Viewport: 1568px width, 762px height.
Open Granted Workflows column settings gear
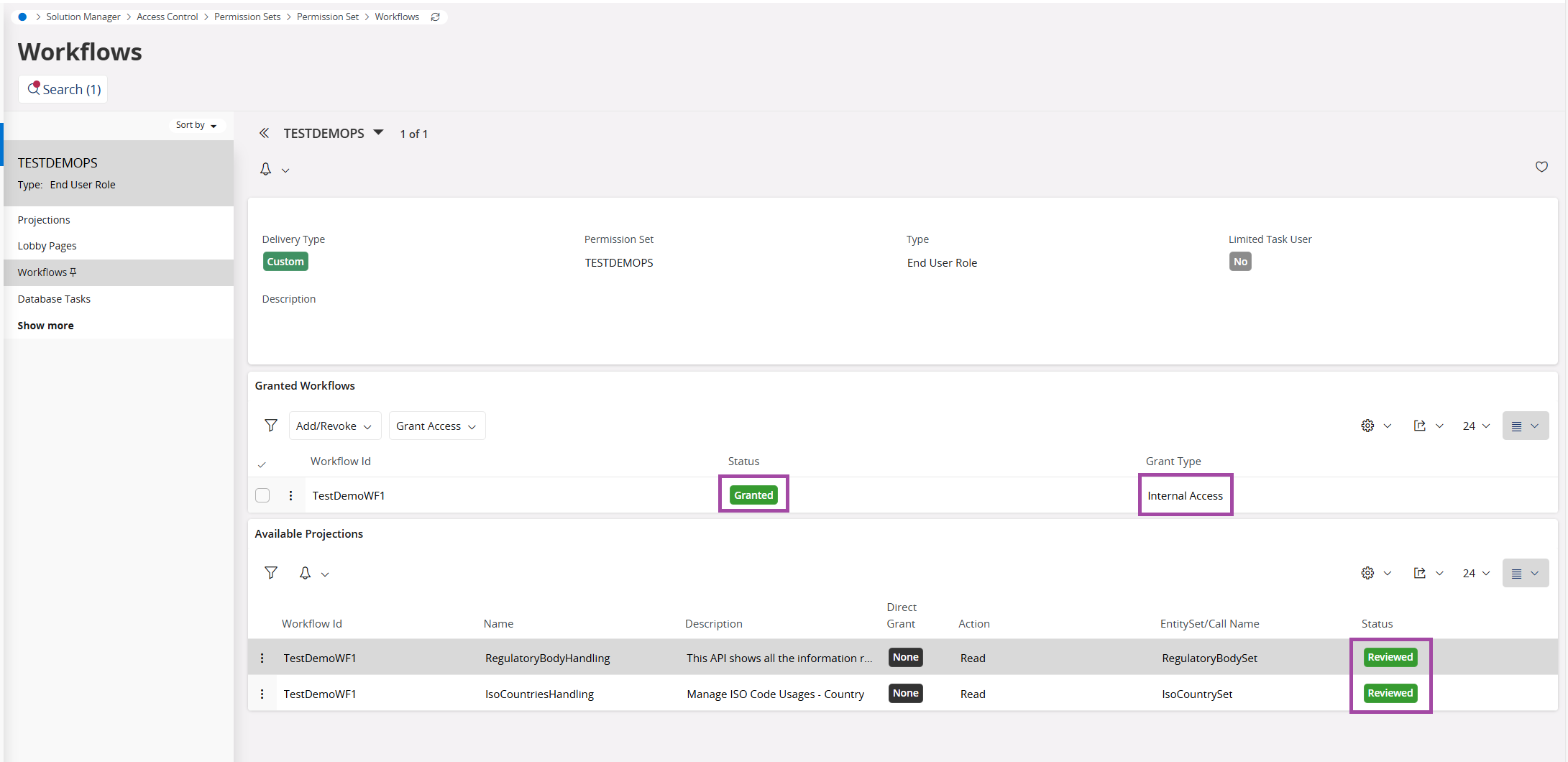click(x=1367, y=426)
